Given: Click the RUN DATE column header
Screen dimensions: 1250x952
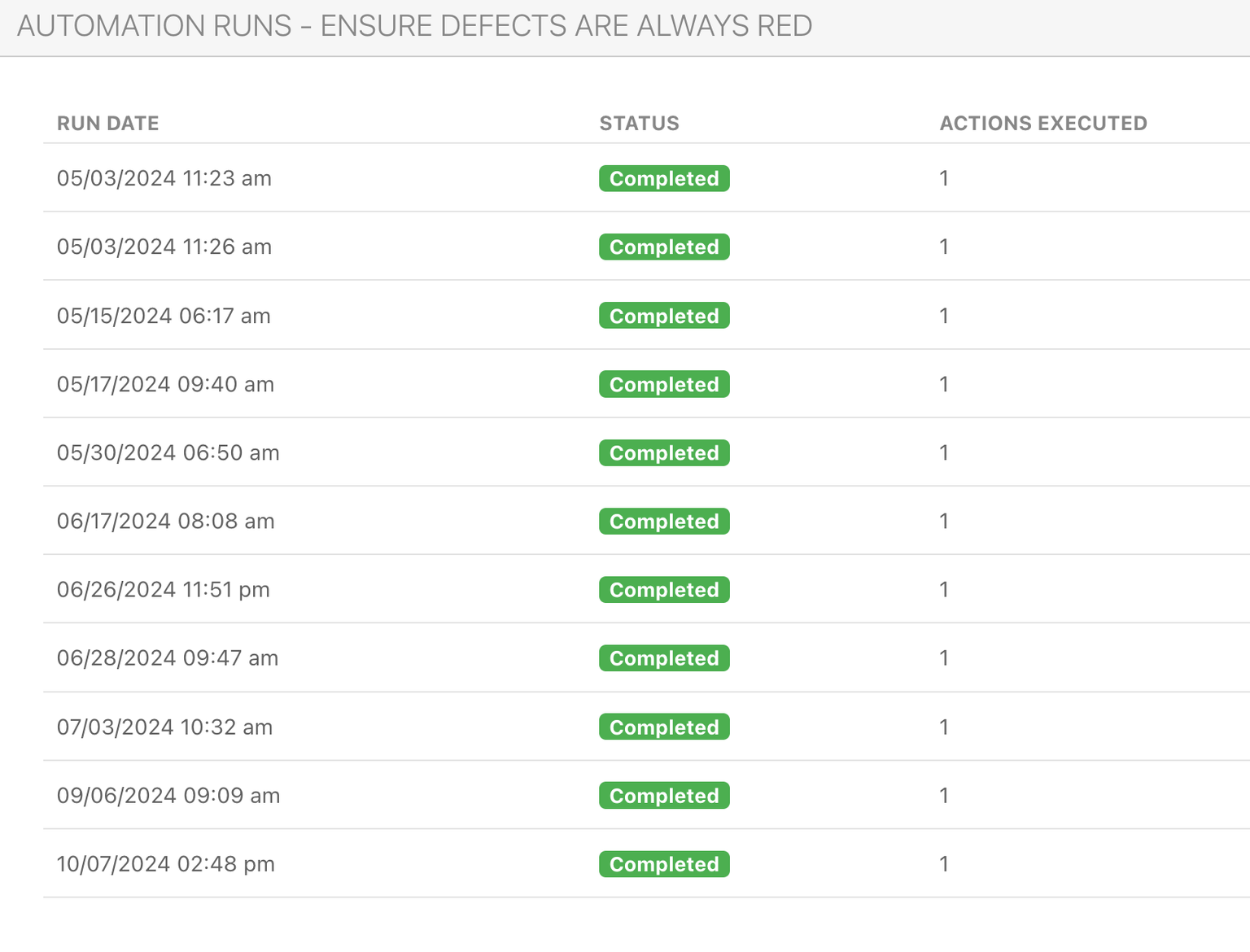Looking at the screenshot, I should click(107, 124).
